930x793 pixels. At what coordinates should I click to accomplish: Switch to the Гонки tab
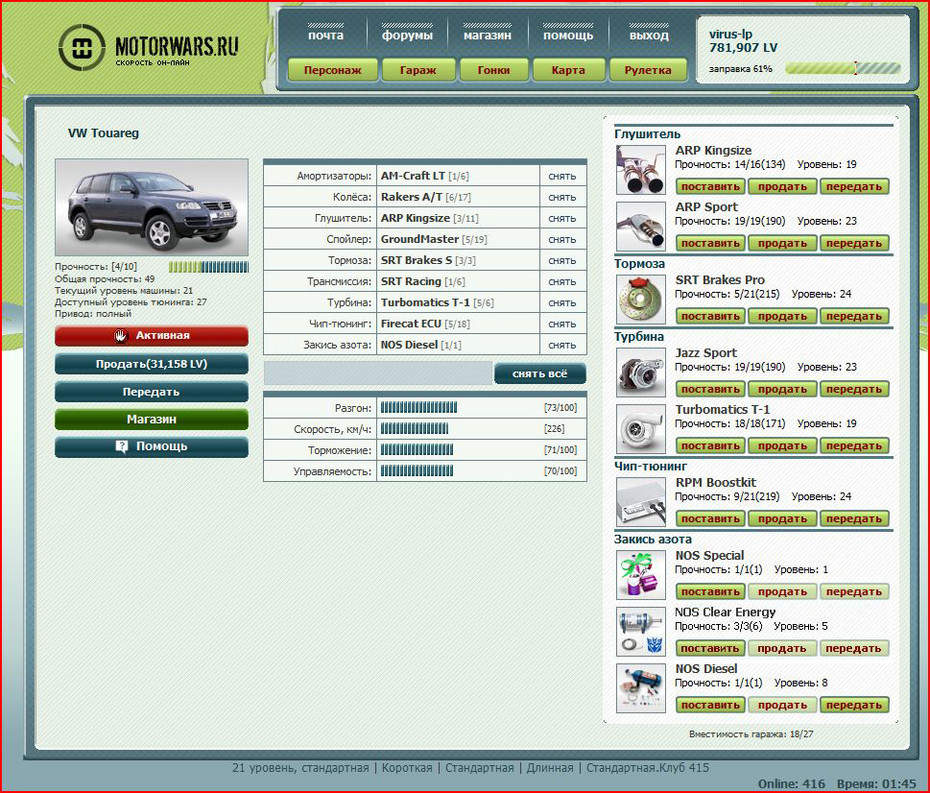tap(493, 70)
